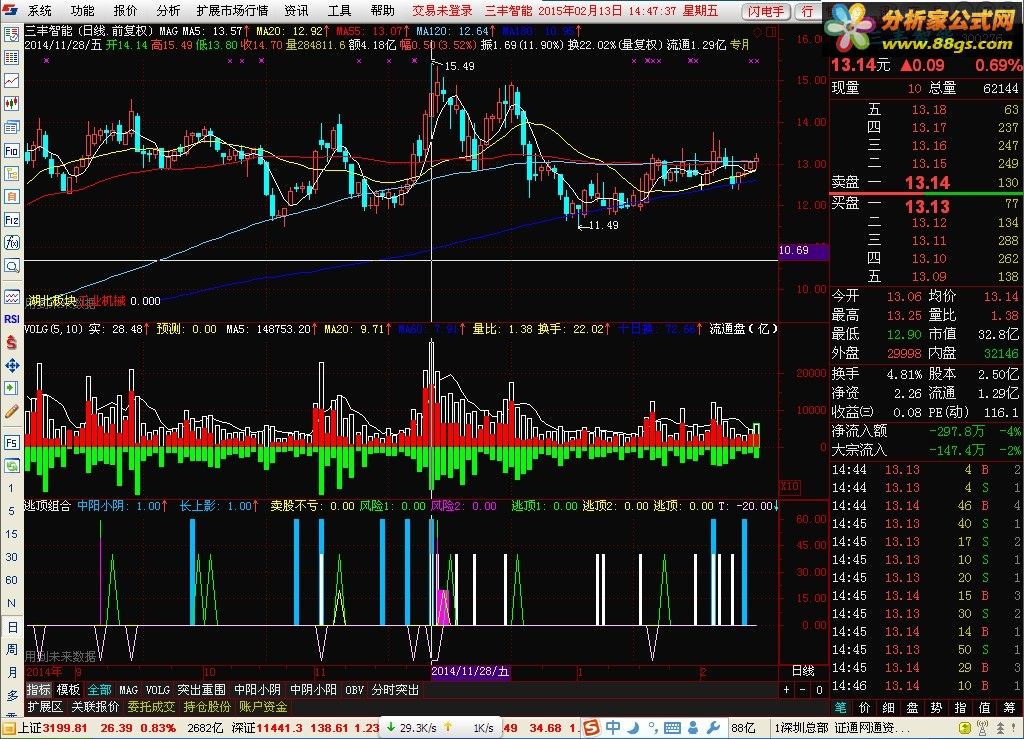1024x739 pixels.
Task: Select the 分时突出 indicator tab
Action: tap(395, 689)
